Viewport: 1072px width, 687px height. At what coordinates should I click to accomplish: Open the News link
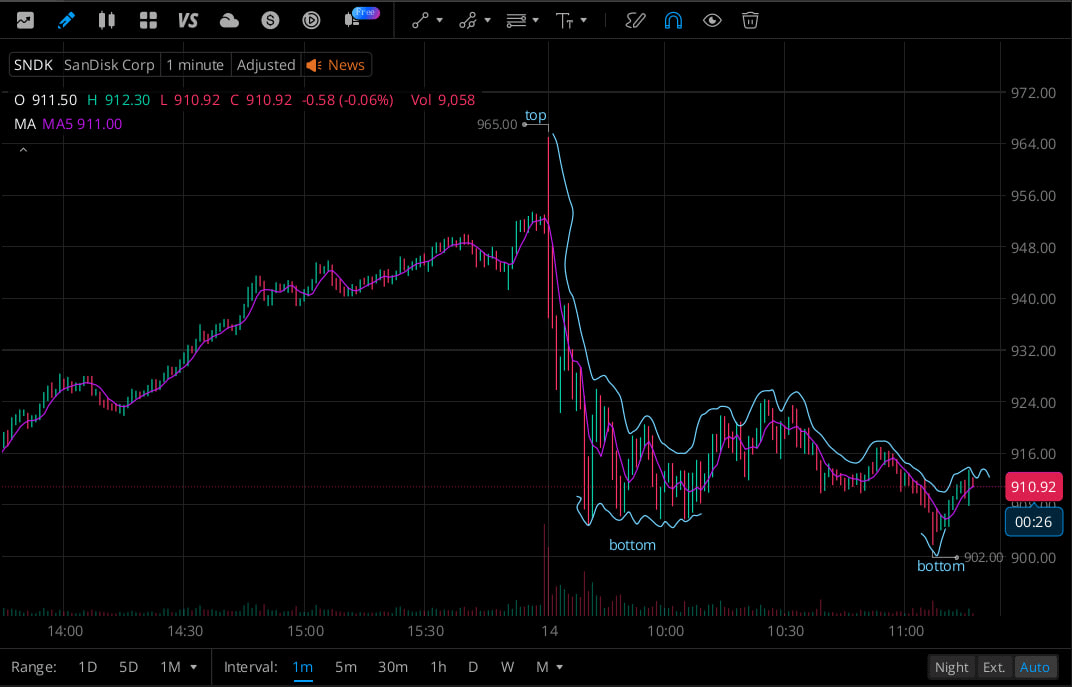337,65
